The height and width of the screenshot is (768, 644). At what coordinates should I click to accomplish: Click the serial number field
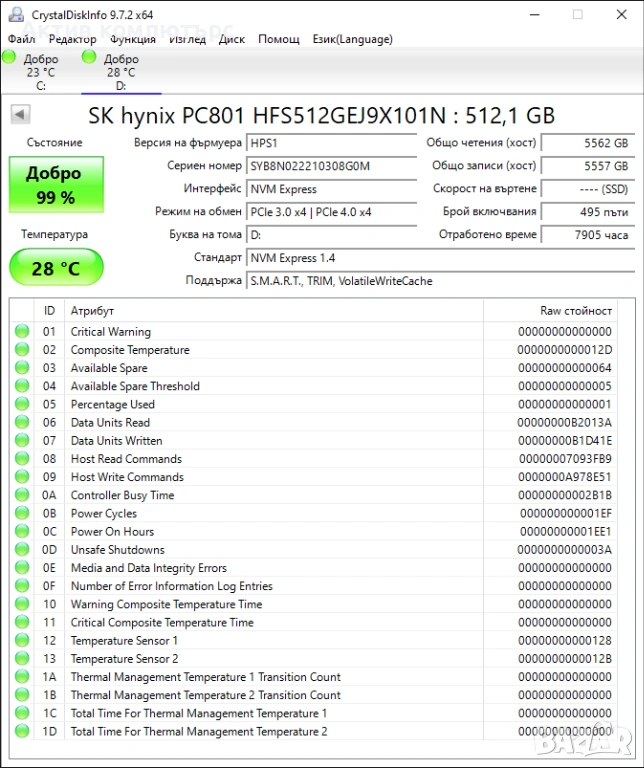click(x=331, y=166)
